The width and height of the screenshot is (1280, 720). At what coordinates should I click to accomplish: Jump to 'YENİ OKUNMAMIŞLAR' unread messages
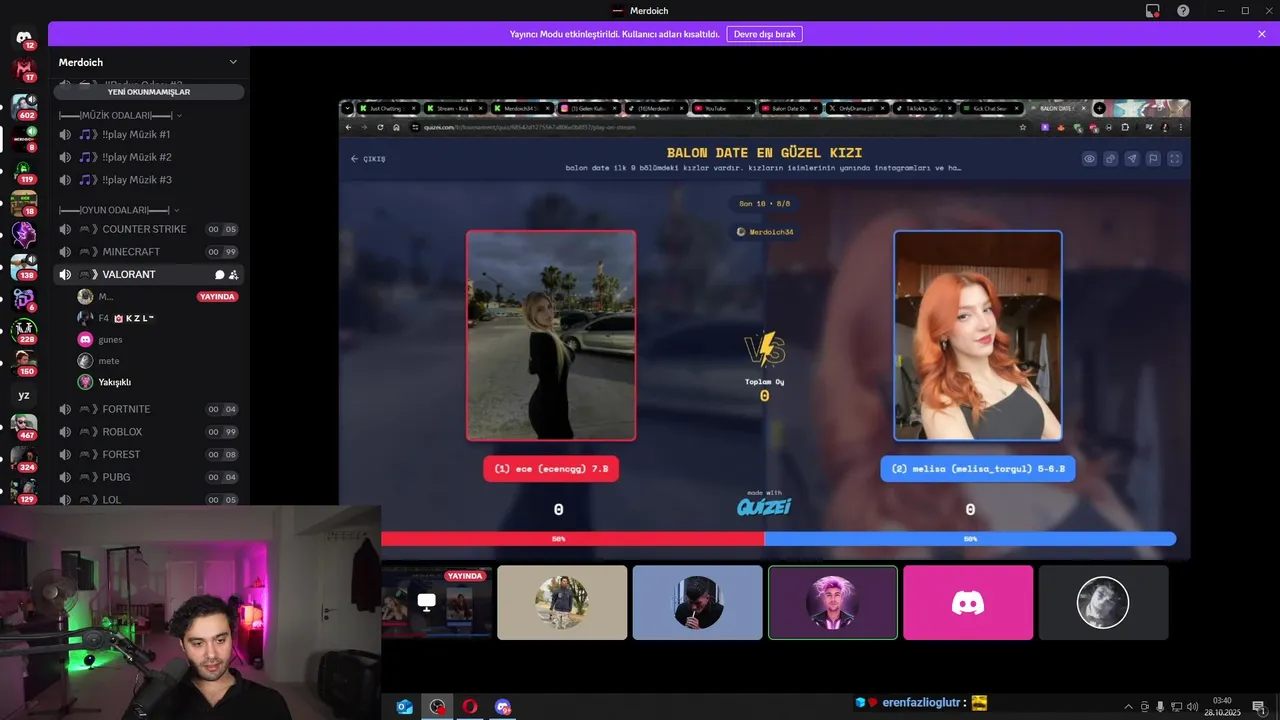[x=149, y=92]
